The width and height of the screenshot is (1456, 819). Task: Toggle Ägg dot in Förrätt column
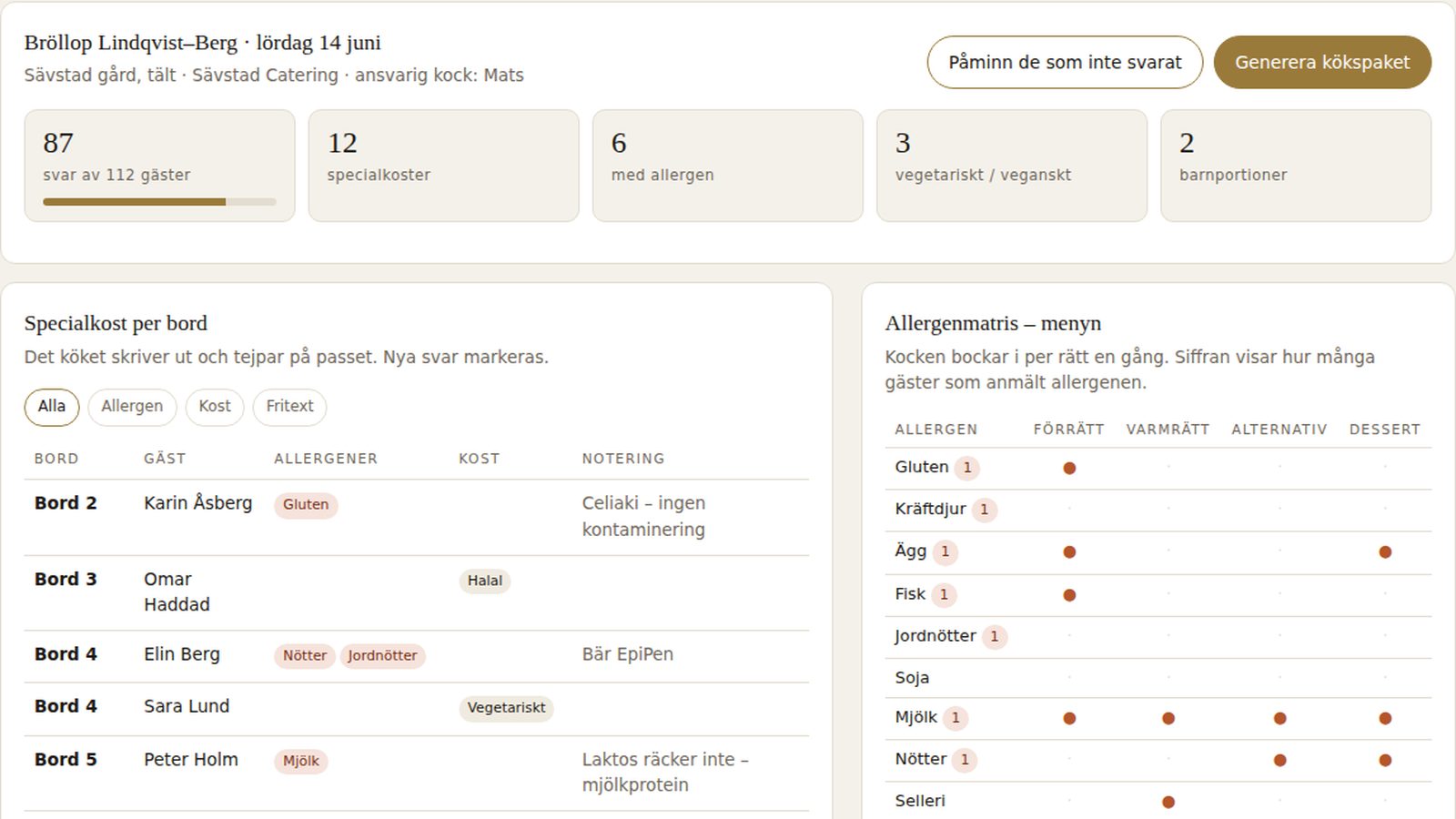1069,551
